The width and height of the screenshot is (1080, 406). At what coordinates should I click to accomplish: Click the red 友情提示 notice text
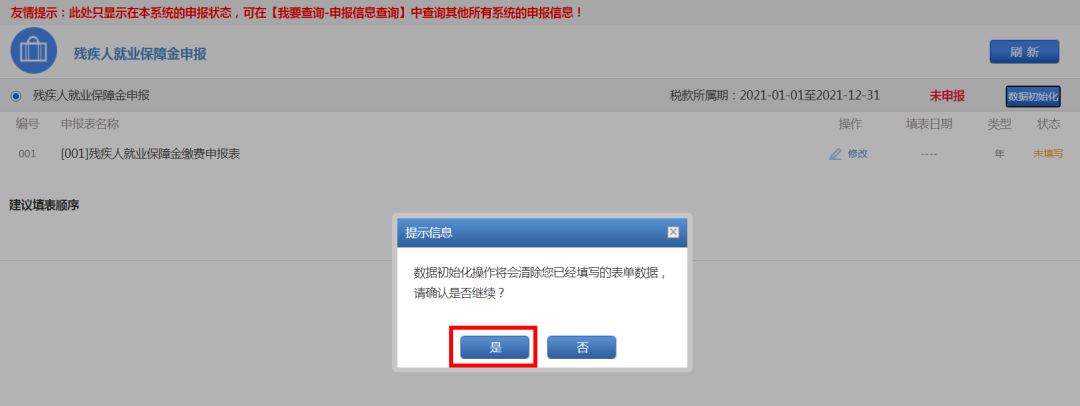pyautogui.click(x=297, y=12)
